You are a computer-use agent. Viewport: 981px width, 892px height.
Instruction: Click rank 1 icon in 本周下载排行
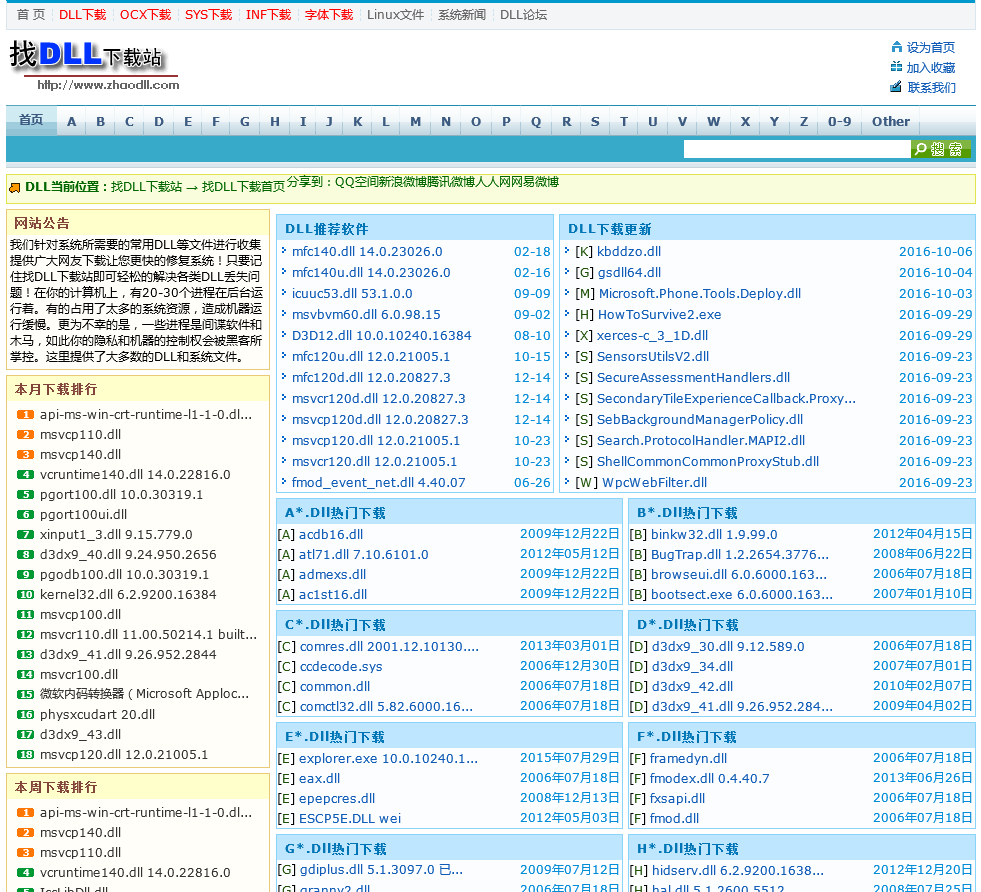[25, 812]
